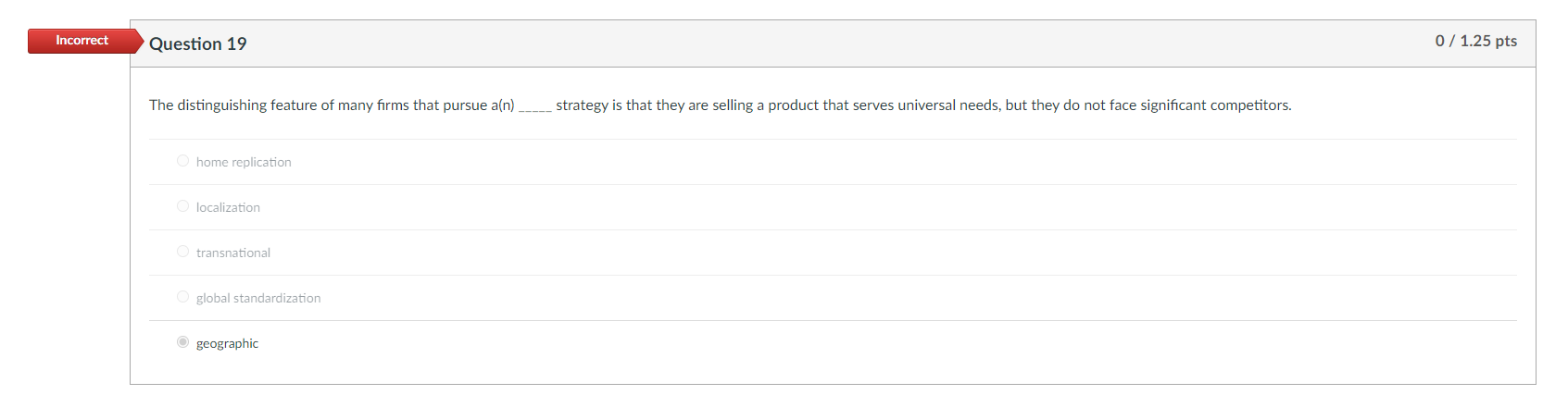Click the 'global standardization' answer text
Image resolution: width=1568 pixels, height=395 pixels.
258,298
